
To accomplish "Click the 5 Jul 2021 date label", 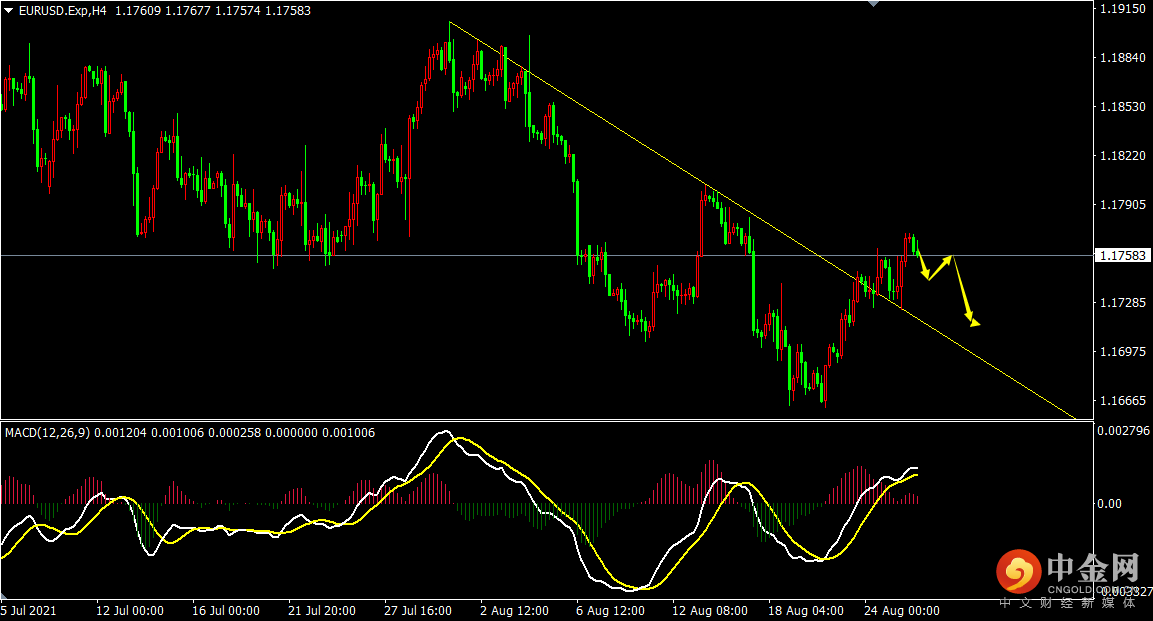I will [x=29, y=611].
